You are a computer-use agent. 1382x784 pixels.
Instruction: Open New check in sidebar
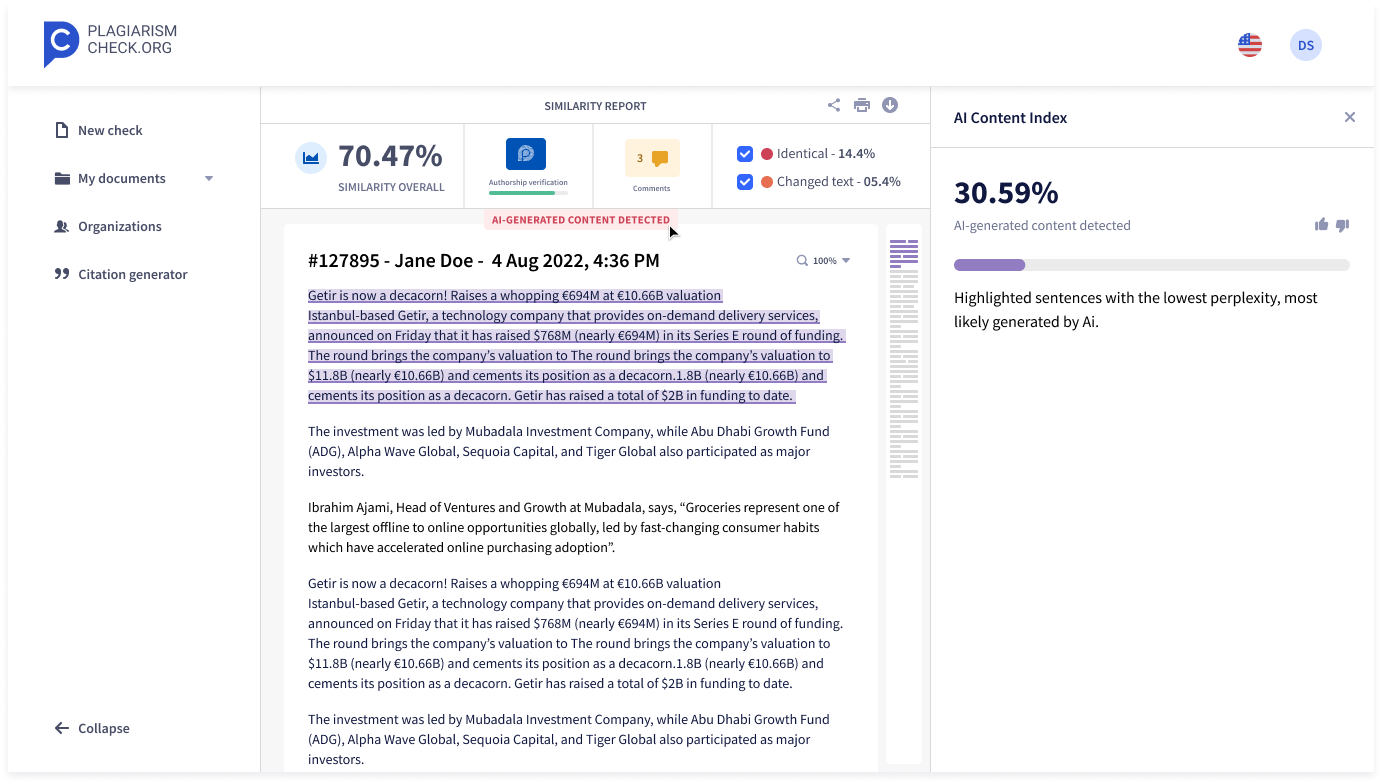pos(110,130)
